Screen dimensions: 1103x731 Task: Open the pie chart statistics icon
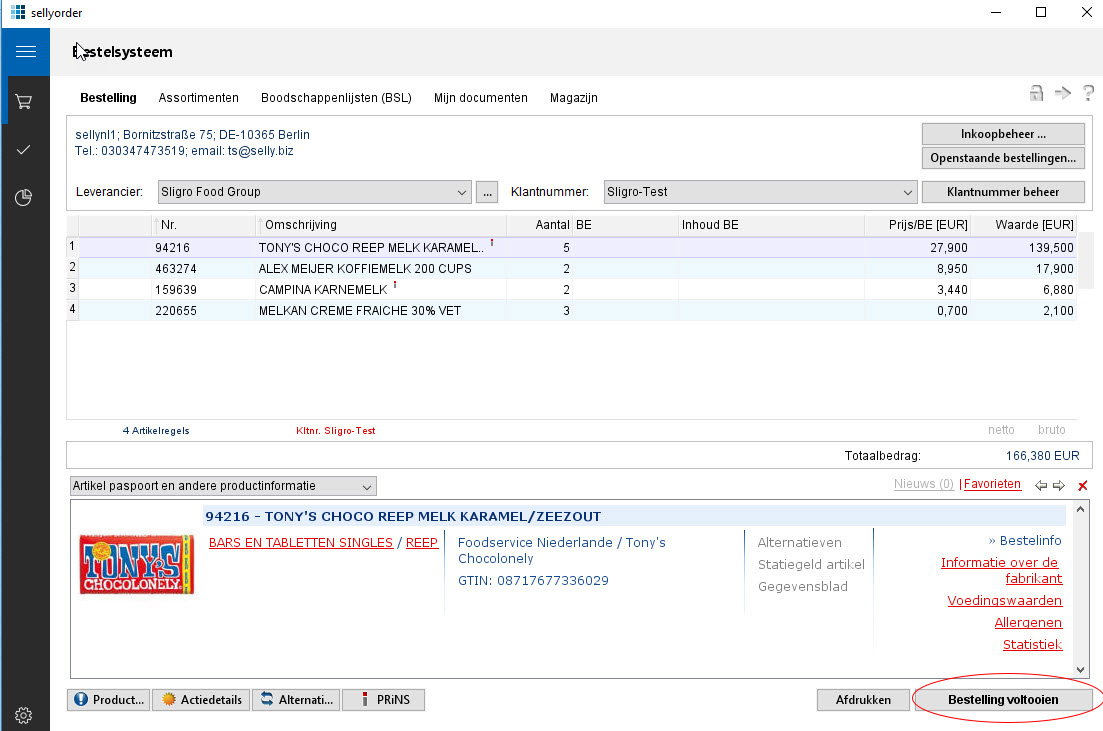(x=25, y=198)
